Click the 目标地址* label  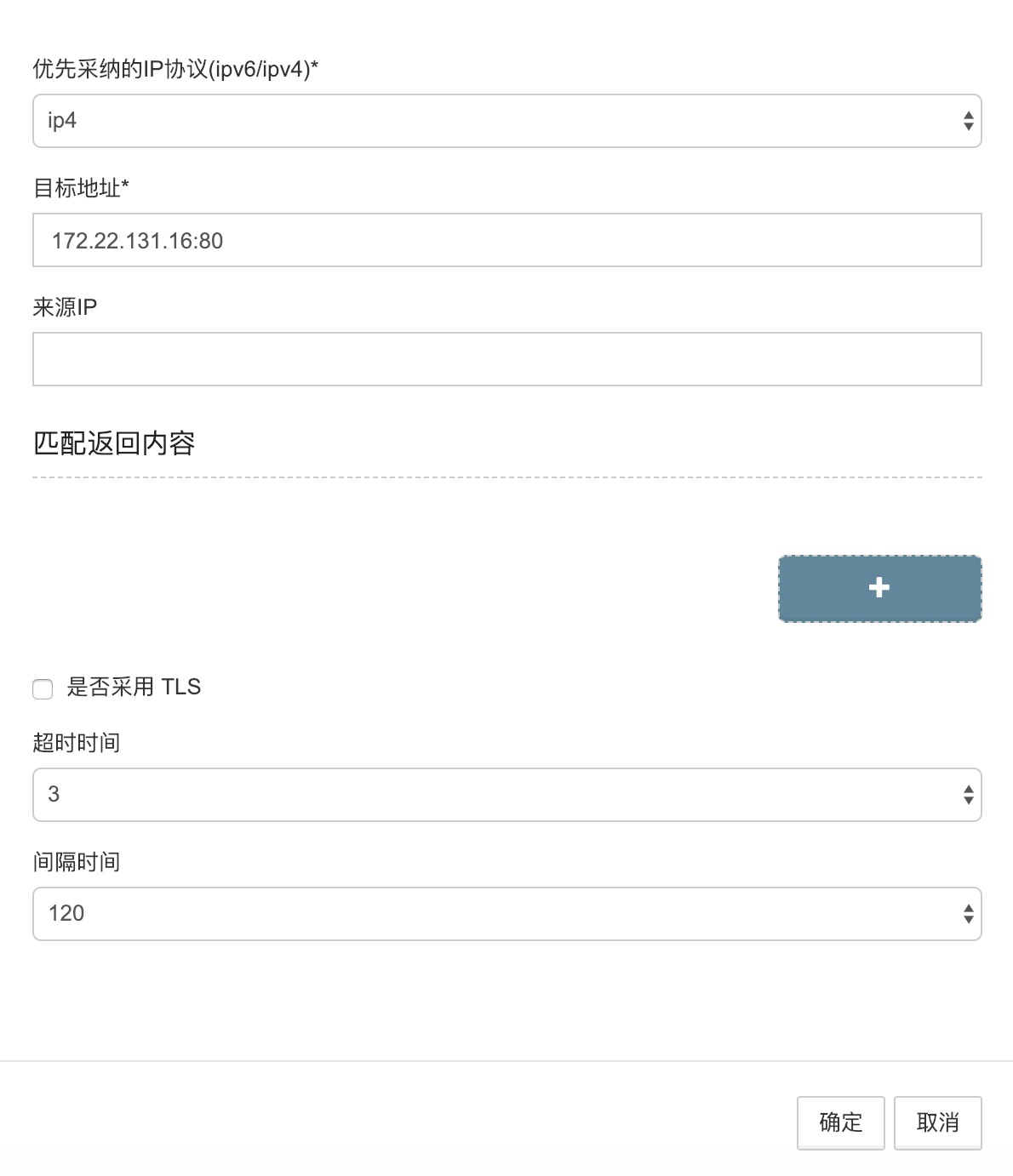(x=81, y=188)
